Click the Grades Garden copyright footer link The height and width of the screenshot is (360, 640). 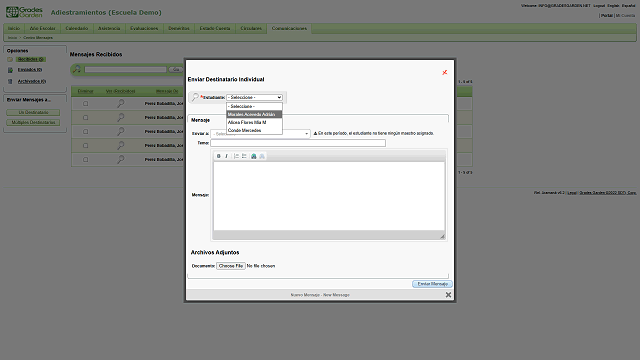point(608,193)
